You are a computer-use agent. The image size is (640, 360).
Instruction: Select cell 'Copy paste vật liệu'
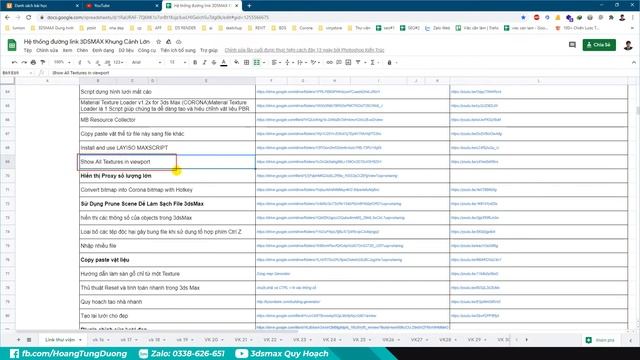click(167, 260)
